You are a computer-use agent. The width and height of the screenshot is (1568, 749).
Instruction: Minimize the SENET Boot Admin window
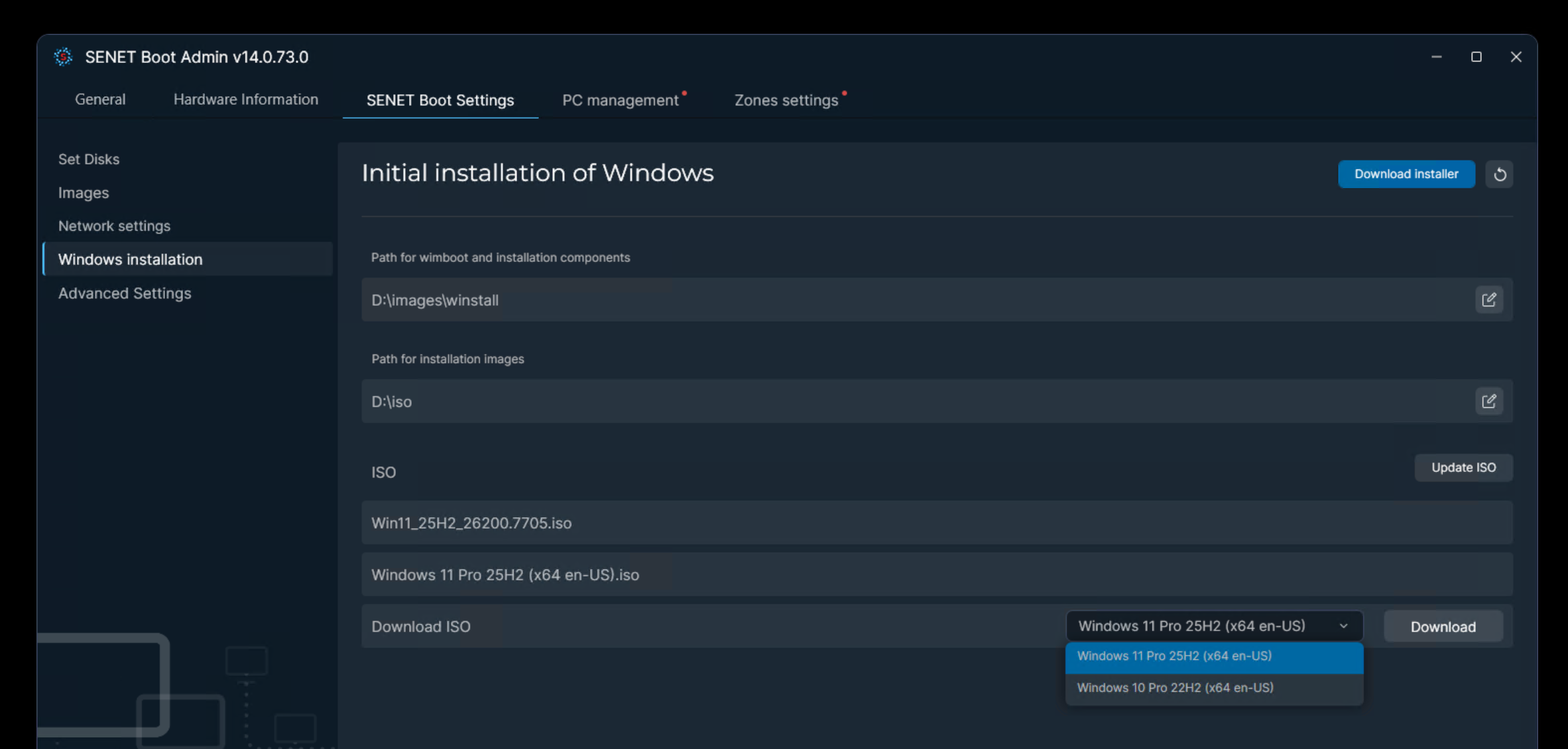pyautogui.click(x=1437, y=57)
